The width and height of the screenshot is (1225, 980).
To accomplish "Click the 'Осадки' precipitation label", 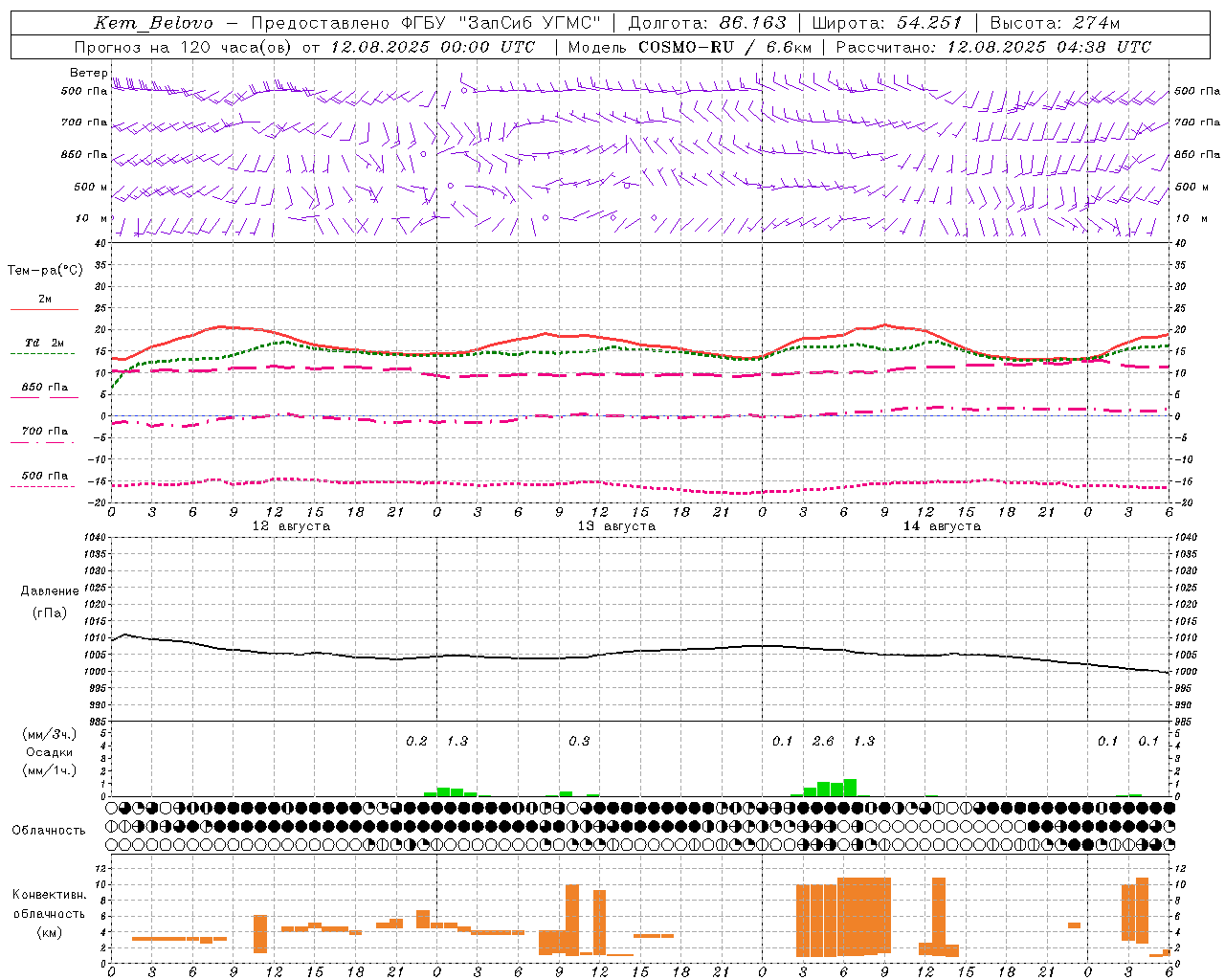I will click(50, 752).
